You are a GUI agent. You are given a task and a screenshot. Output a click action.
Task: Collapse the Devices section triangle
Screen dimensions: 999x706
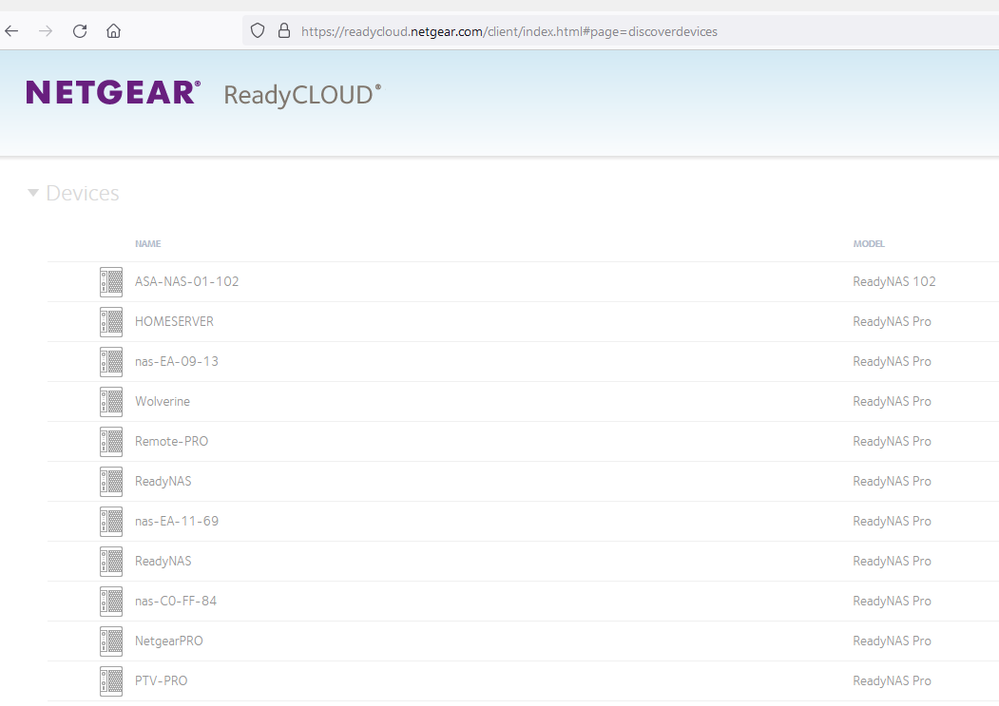tap(33, 193)
